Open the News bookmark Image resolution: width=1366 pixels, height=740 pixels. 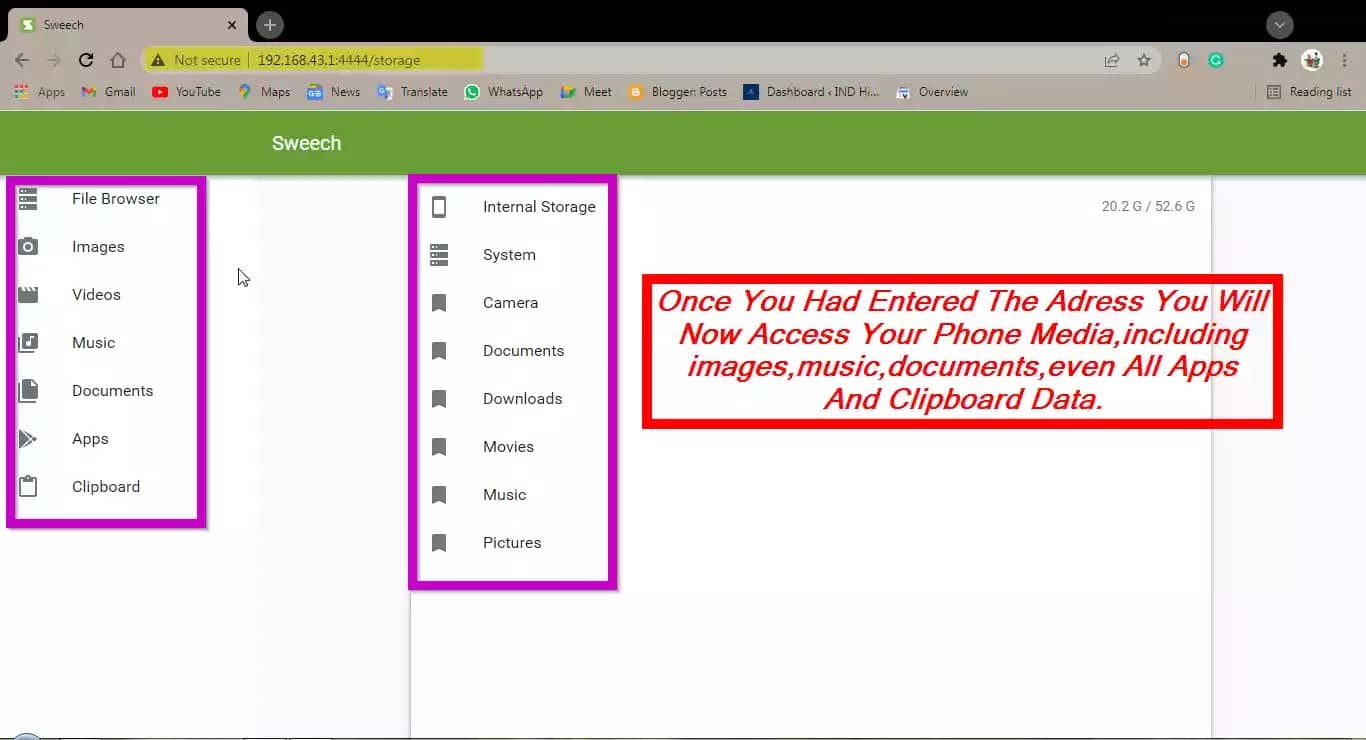(334, 92)
